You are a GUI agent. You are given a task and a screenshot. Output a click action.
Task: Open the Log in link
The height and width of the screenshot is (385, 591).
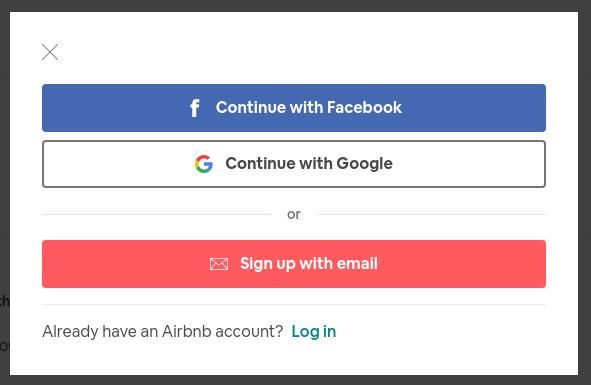point(314,331)
